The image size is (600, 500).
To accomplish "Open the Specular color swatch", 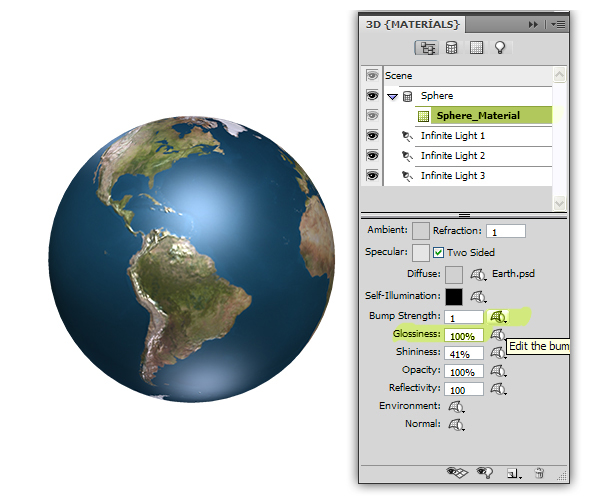I will [421, 253].
